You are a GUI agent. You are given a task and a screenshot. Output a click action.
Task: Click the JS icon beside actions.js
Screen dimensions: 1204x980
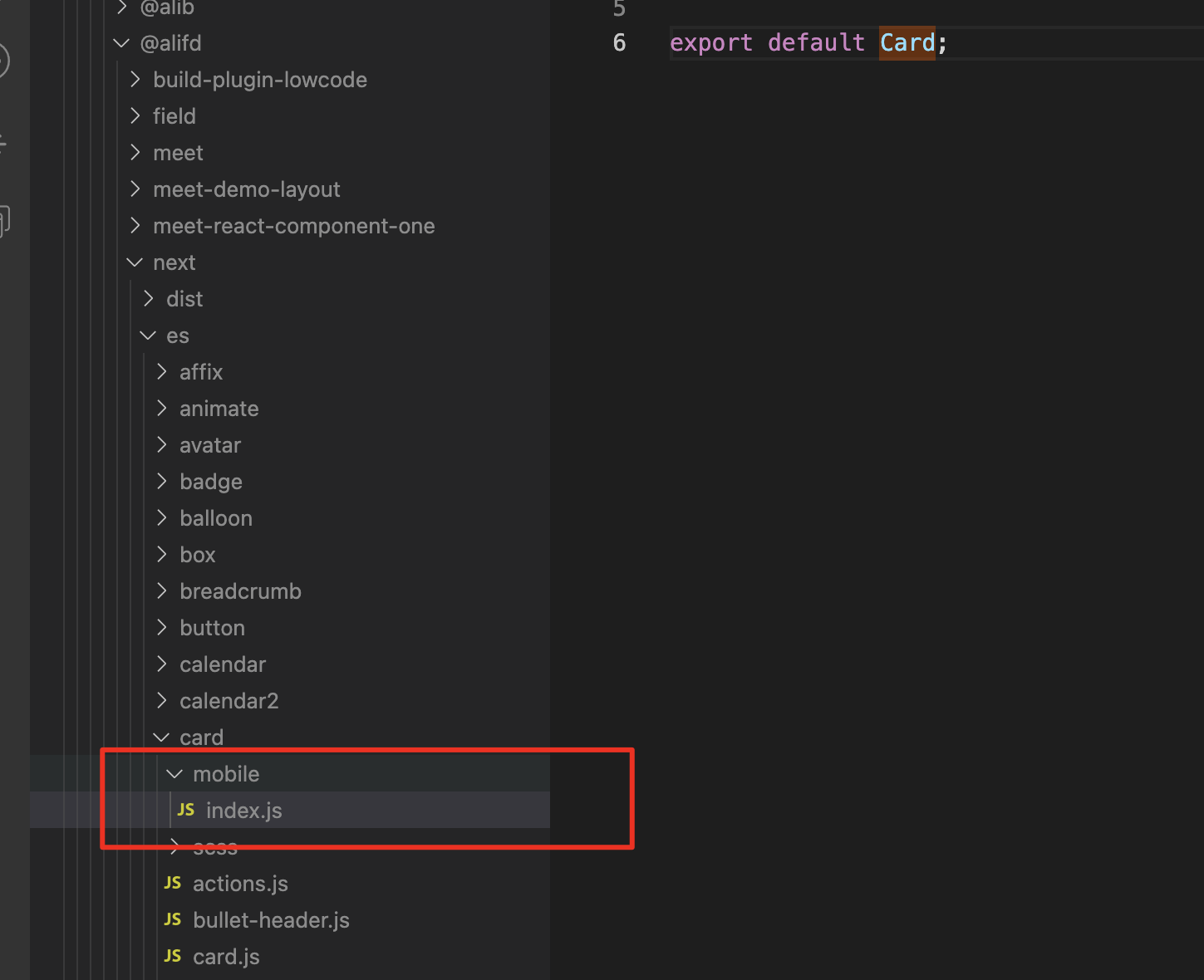point(173,883)
